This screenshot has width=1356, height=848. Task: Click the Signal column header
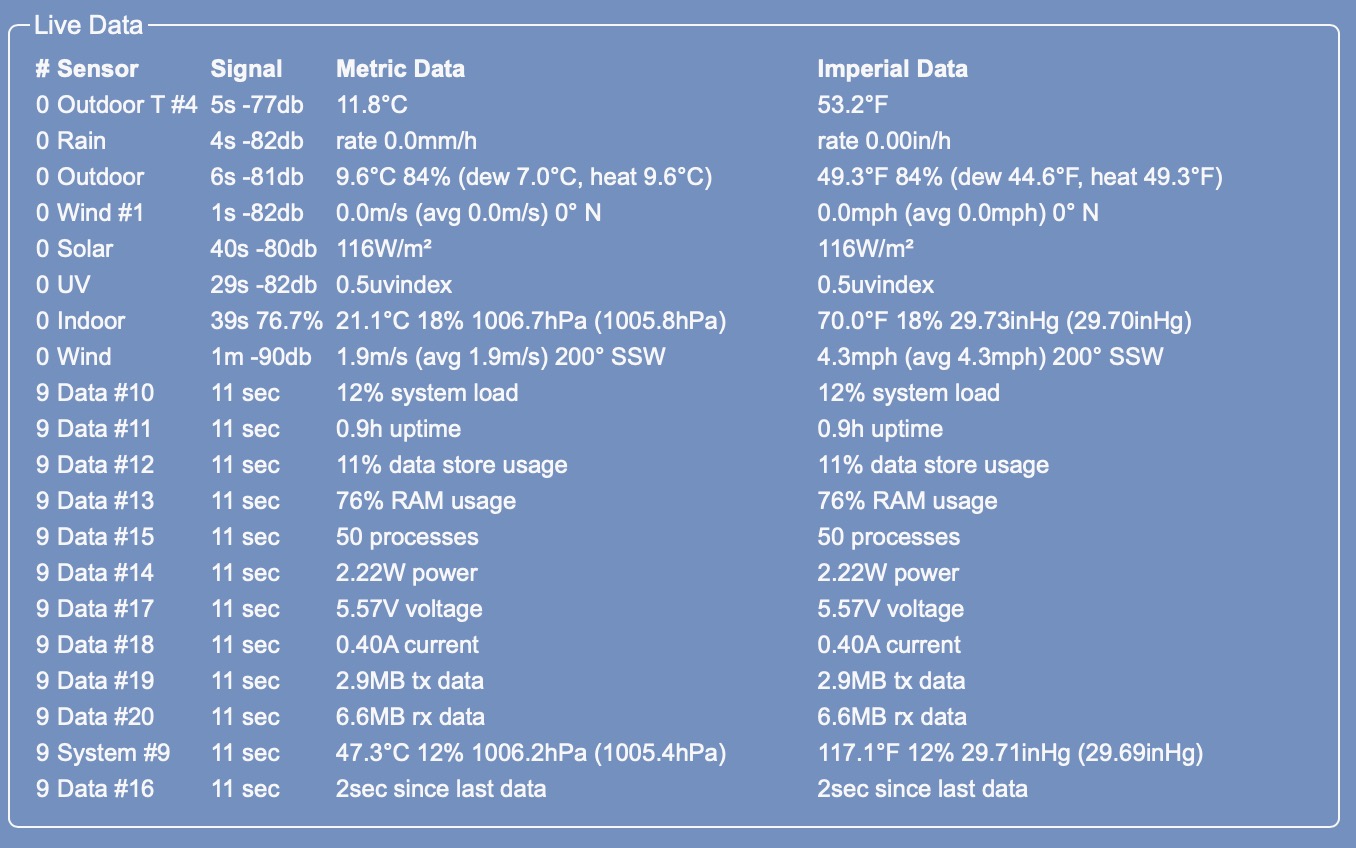tap(246, 69)
